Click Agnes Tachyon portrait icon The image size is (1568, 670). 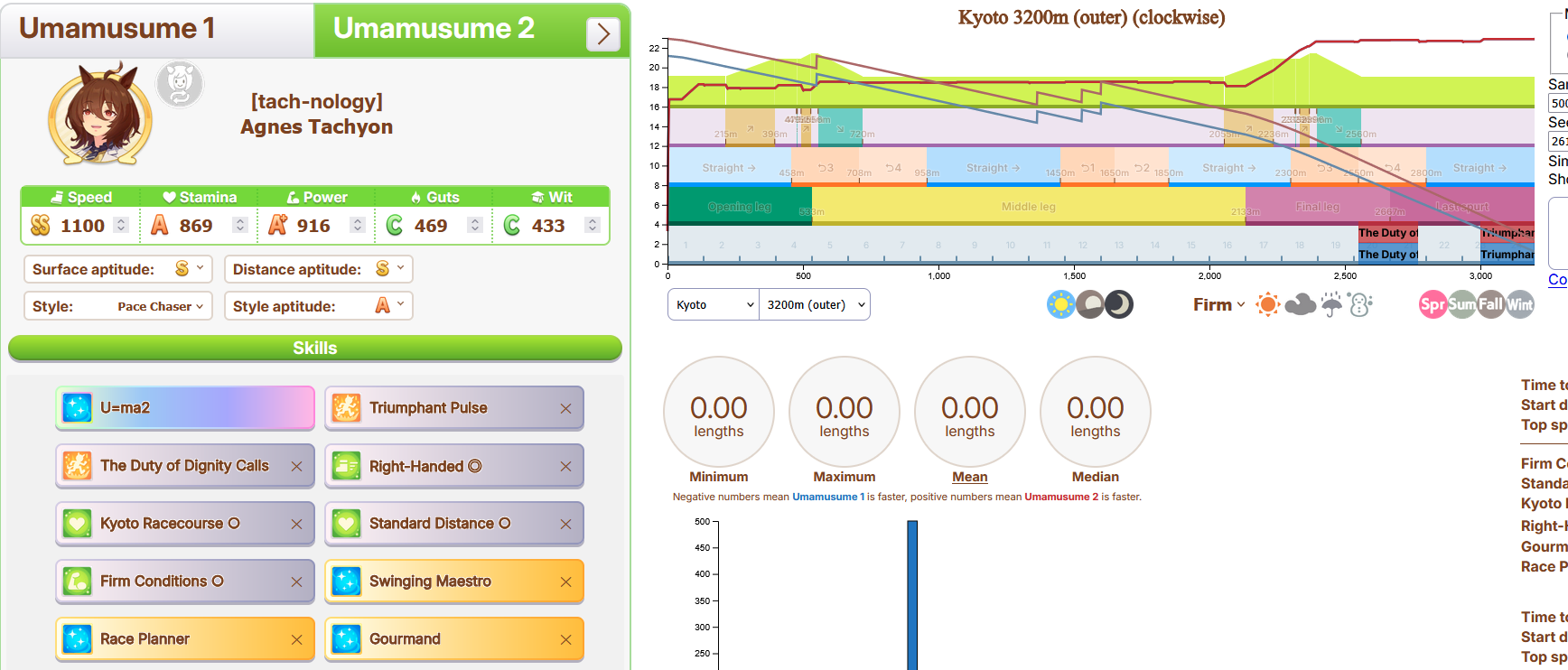(100, 114)
